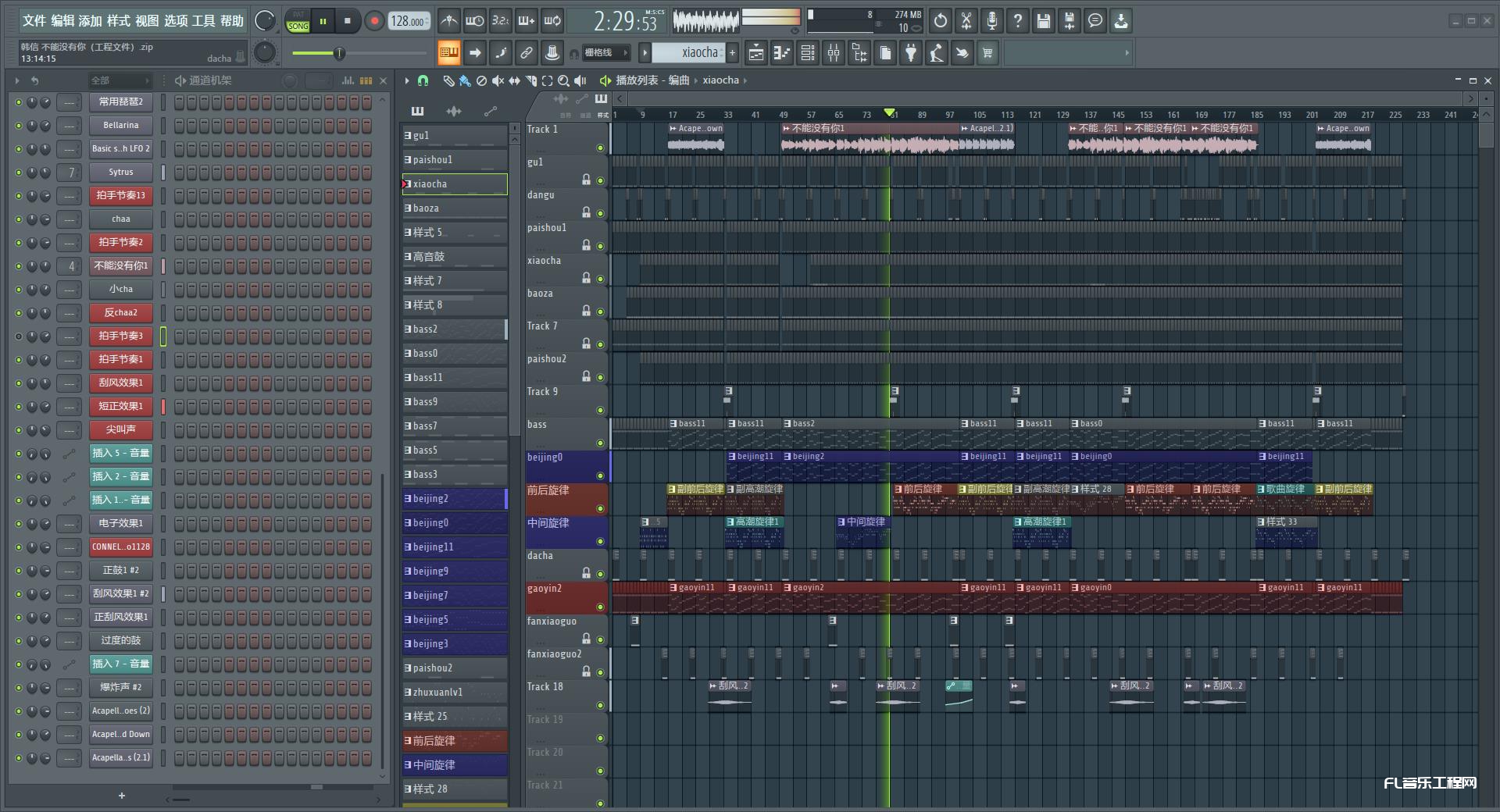Select the 拍手节奏13 channel button

121,195
